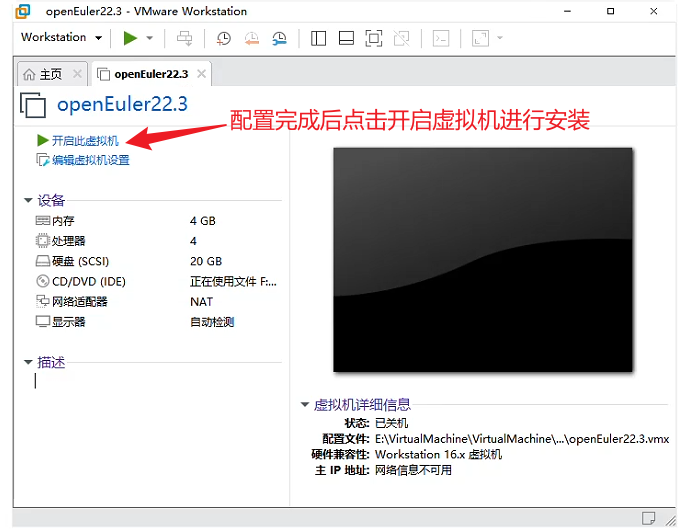The height and width of the screenshot is (529, 686).
Task: Click the status bar message log icon
Action: click(x=648, y=518)
